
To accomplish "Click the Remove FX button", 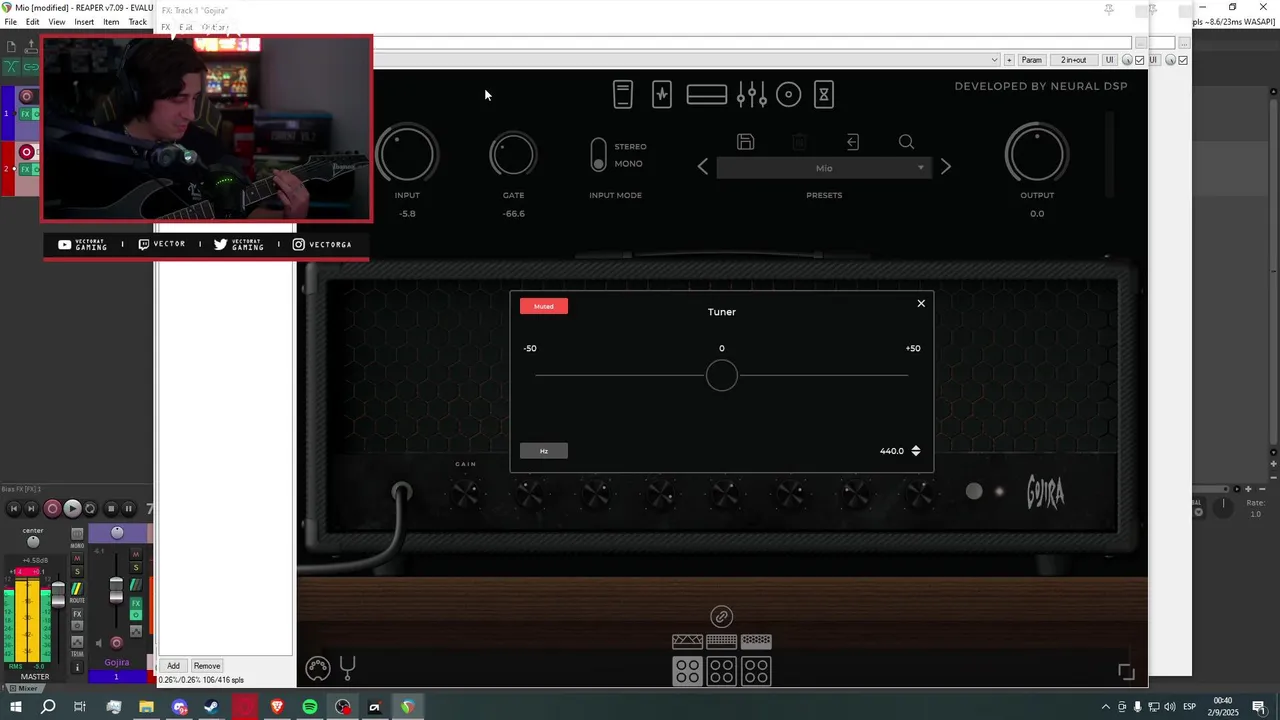I will tap(207, 666).
